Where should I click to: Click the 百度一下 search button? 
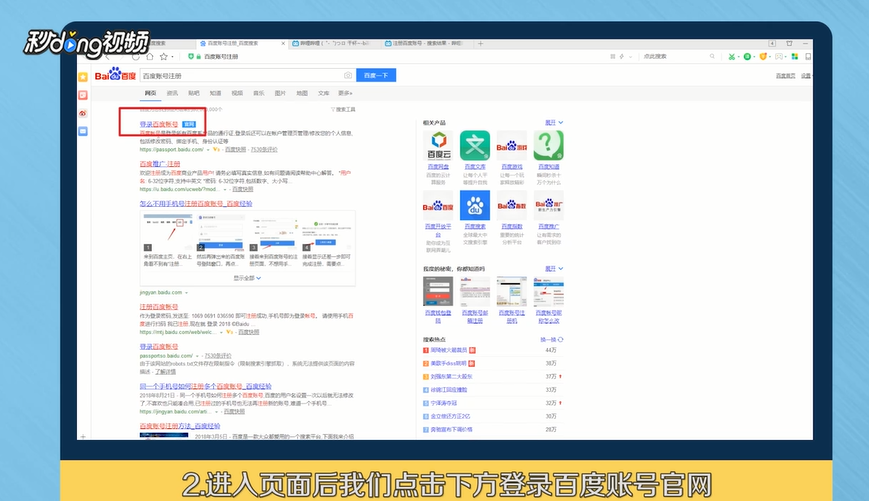tap(376, 75)
